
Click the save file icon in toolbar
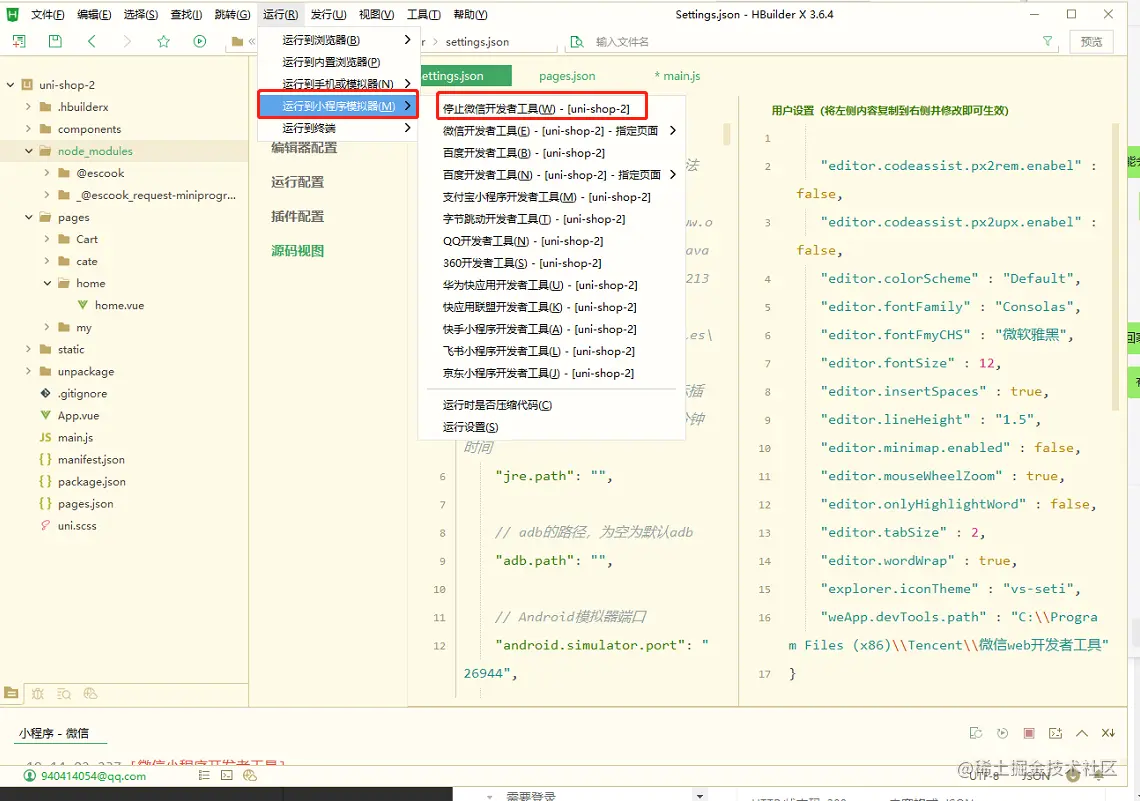pyautogui.click(x=55, y=41)
